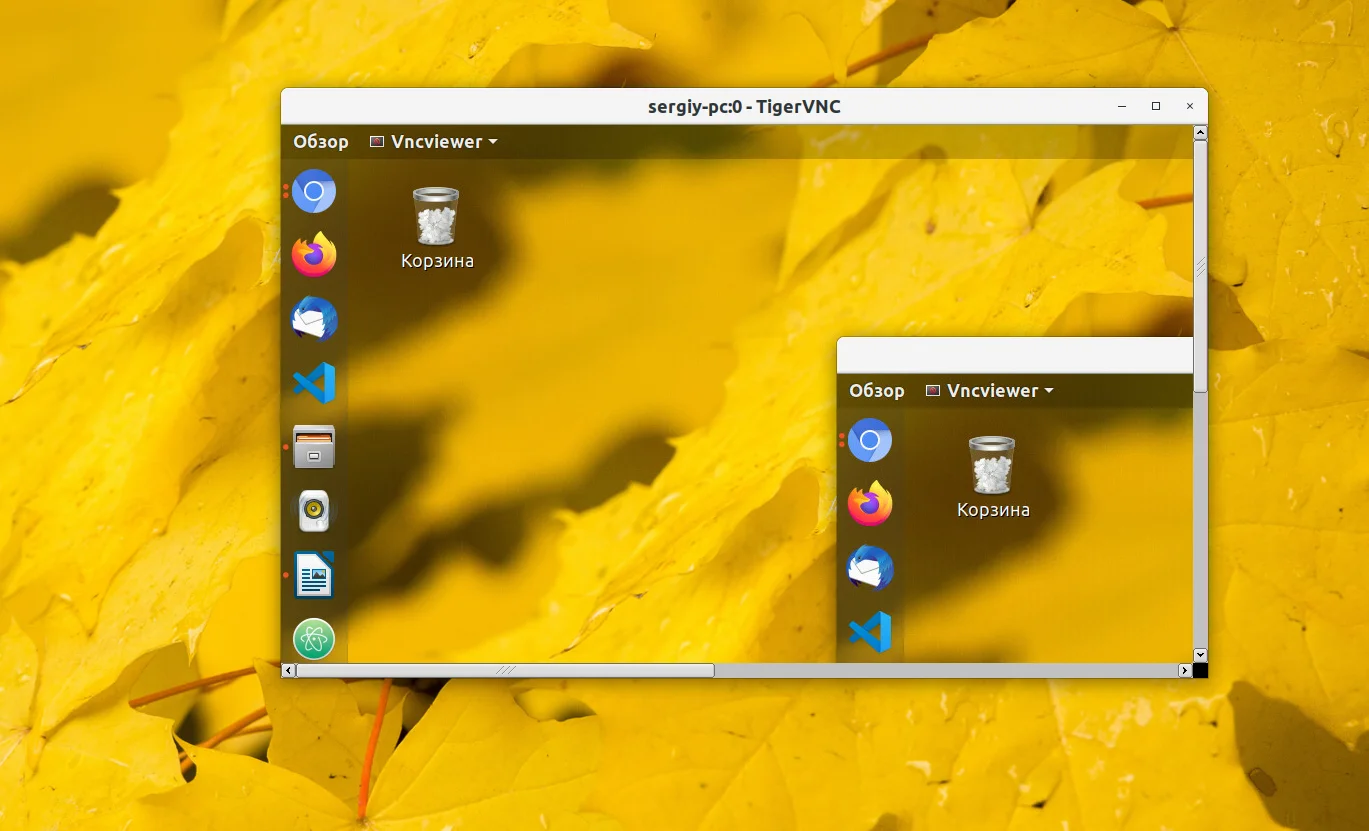This screenshot has height=831, width=1369.
Task: Open LibreOffice Writer from the dock
Action: (x=314, y=575)
